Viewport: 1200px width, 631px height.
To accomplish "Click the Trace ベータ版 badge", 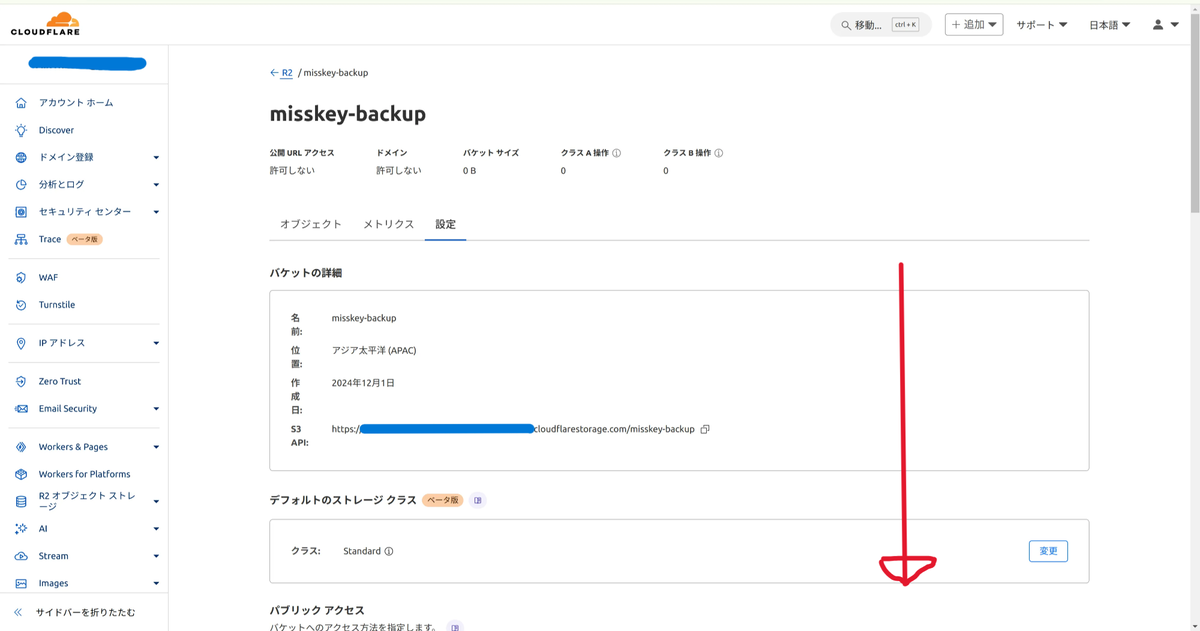I will pyautogui.click(x=85, y=240).
